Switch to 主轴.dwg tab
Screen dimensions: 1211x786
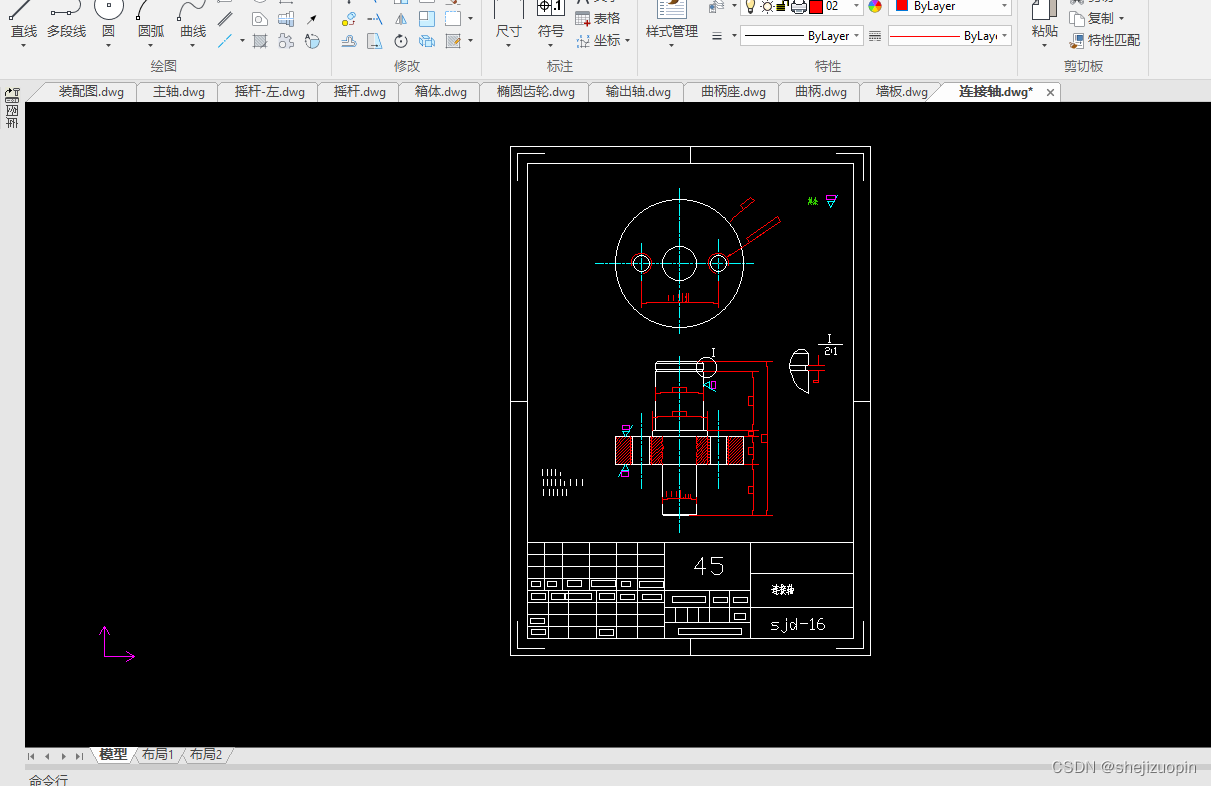click(x=179, y=92)
